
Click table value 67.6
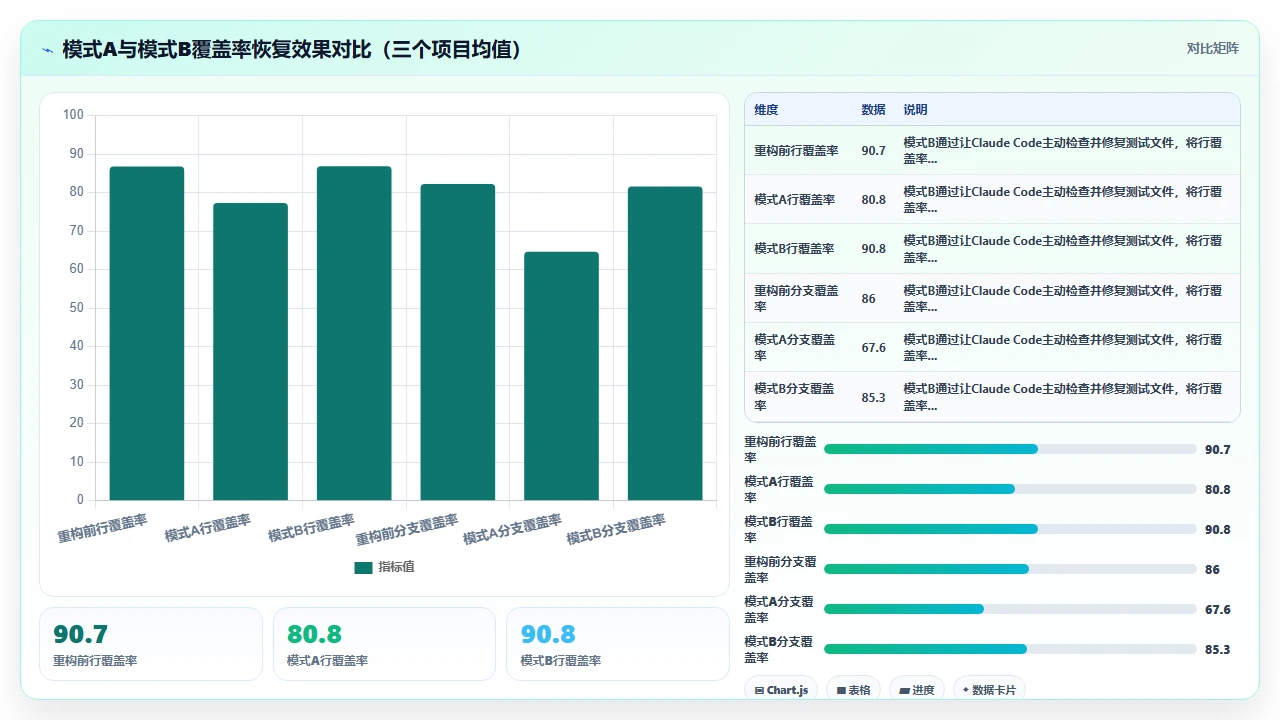(x=873, y=347)
